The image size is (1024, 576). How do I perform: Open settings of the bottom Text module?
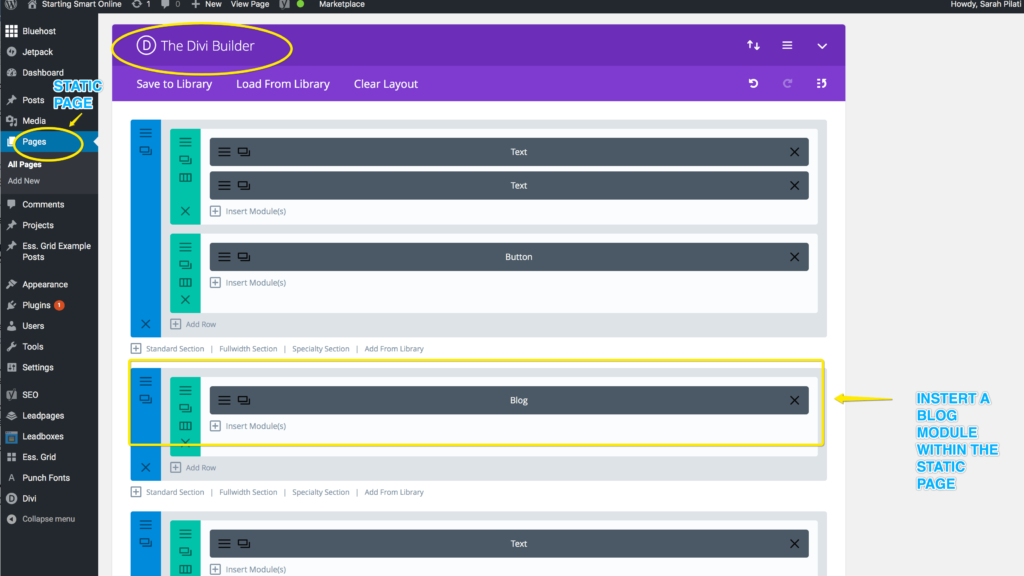click(224, 543)
